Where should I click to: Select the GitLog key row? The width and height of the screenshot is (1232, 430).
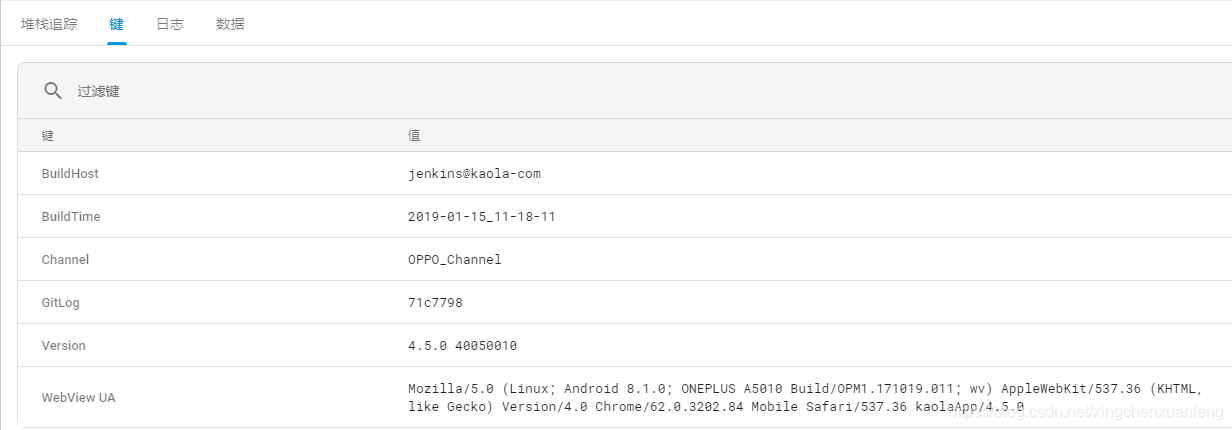click(62, 302)
